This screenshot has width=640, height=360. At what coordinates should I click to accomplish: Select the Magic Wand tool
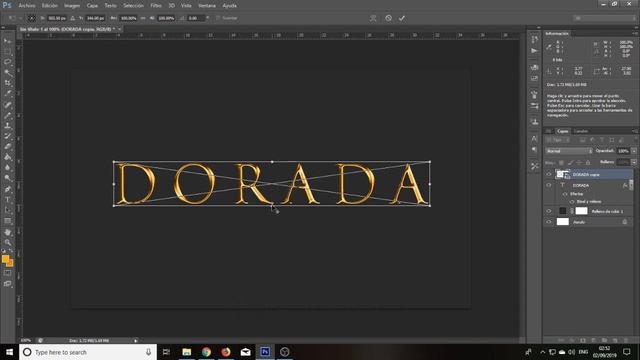[x=7, y=73]
